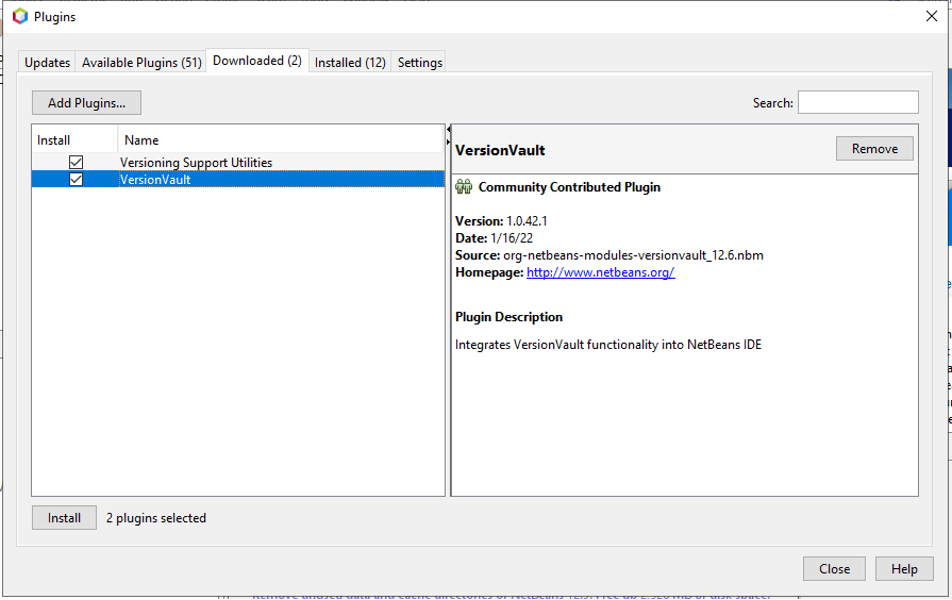The width and height of the screenshot is (952, 600).
Task: Close the Plugins window with X
Action: click(x=932, y=17)
